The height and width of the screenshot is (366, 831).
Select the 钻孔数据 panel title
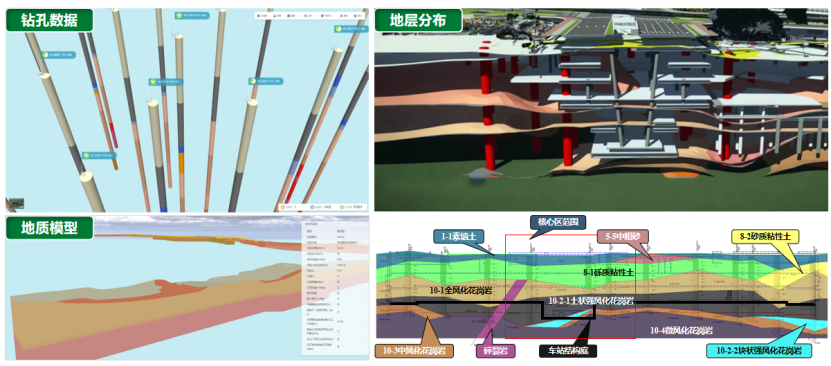(49, 20)
